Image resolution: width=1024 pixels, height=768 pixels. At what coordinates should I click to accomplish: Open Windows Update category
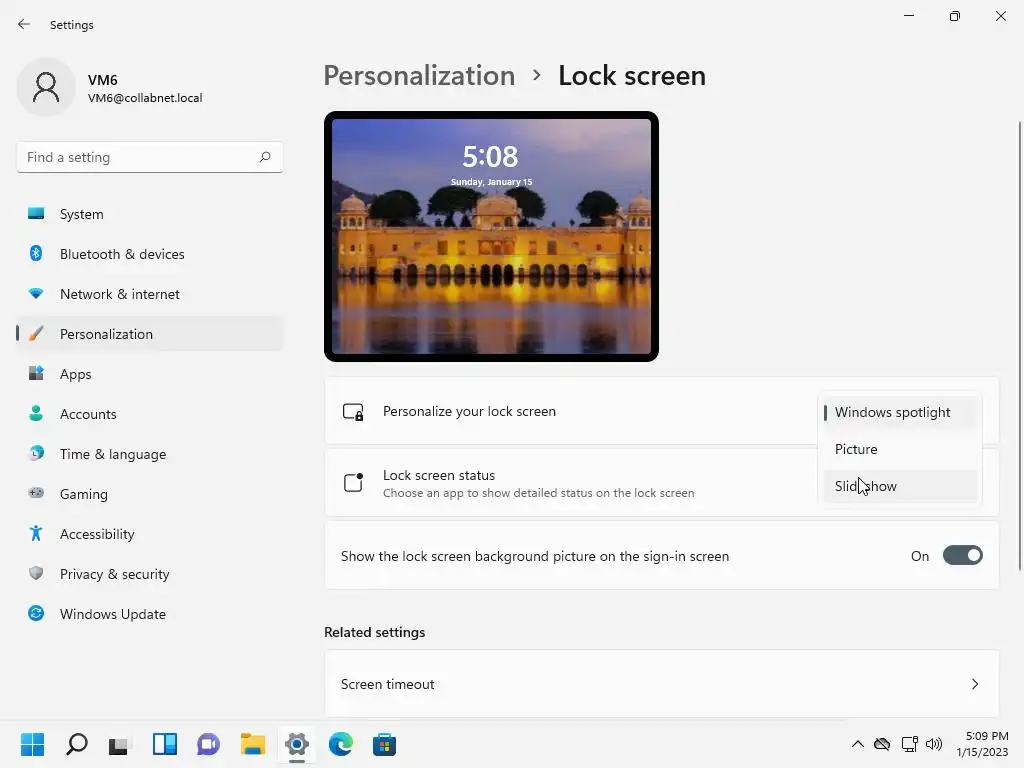coord(150,613)
